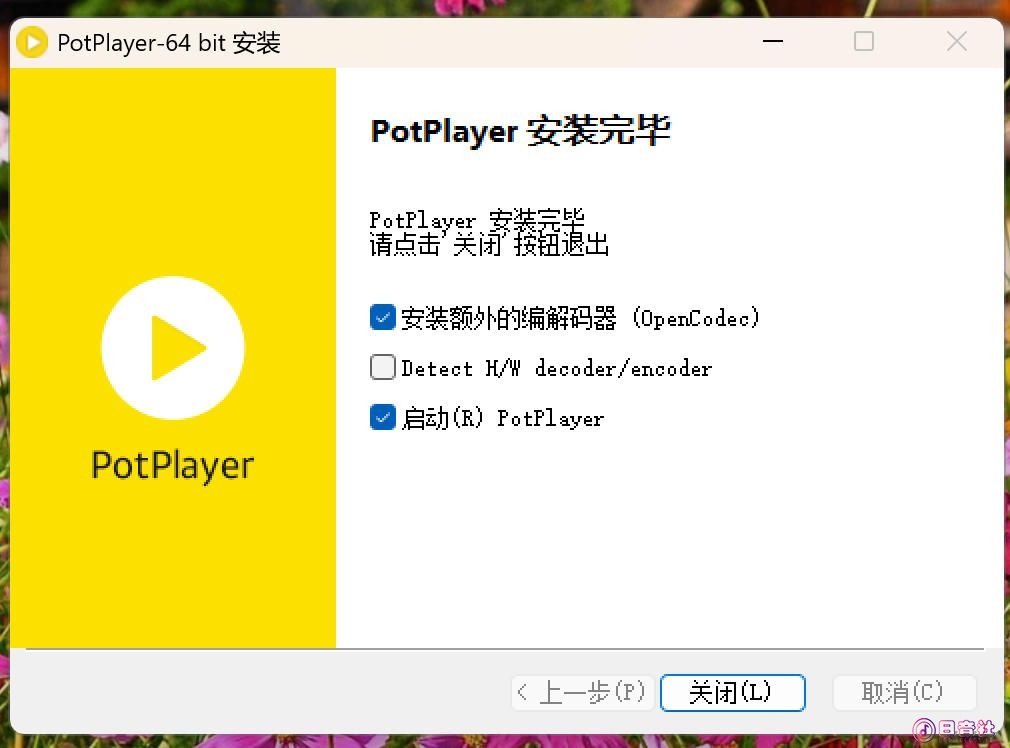Click the 取消(C) cancel button

tap(904, 692)
